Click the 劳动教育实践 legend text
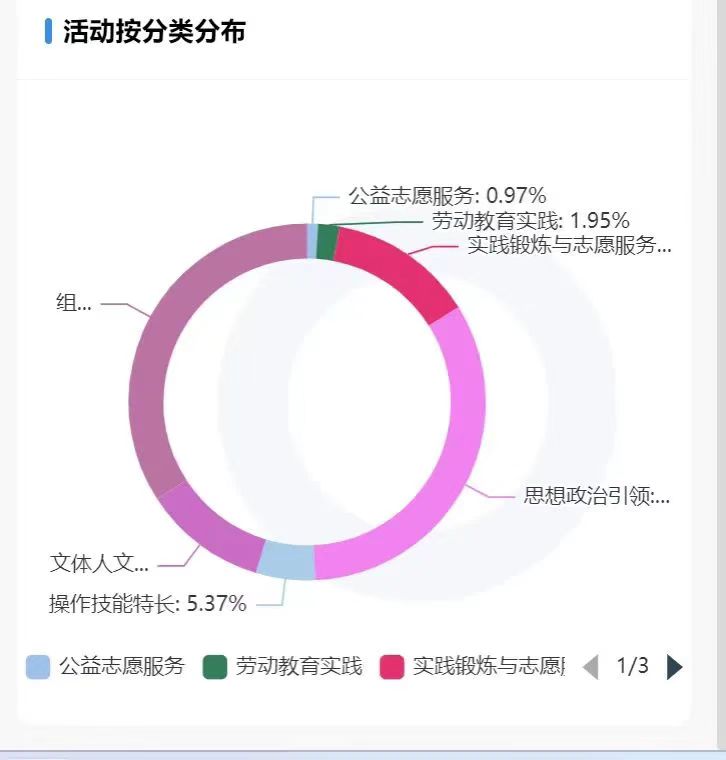This screenshot has width=726, height=760. [298, 667]
